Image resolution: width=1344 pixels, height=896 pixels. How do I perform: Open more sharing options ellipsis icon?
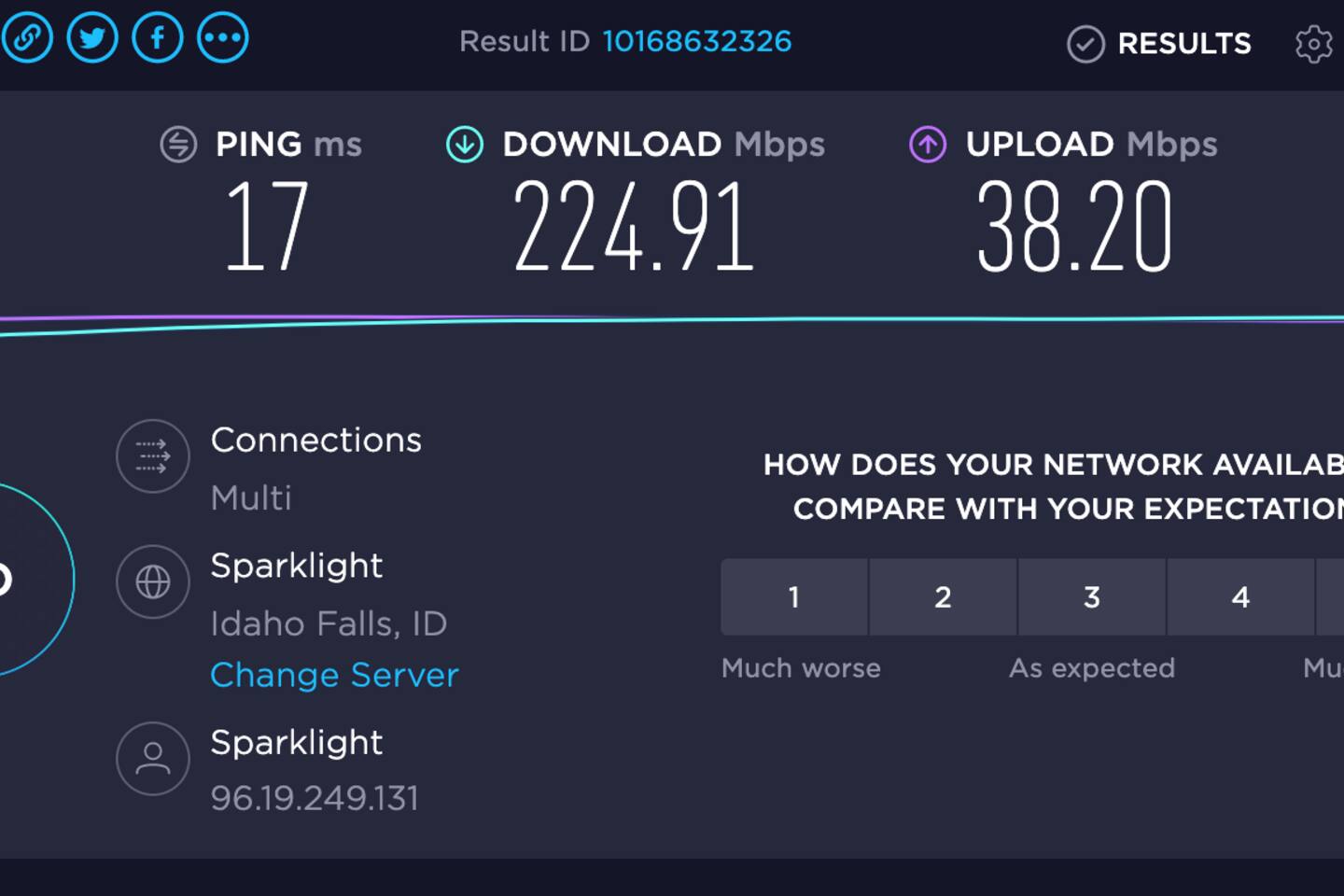[223, 38]
